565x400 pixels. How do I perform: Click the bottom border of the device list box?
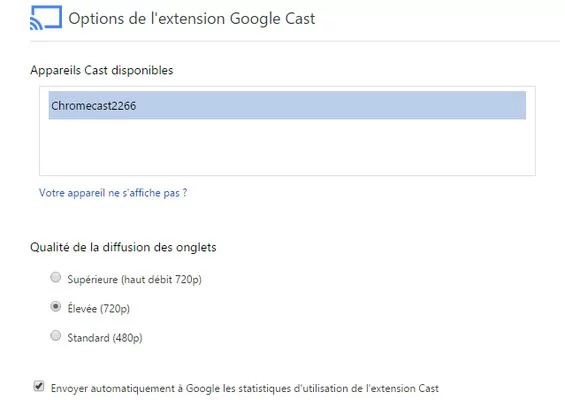click(x=287, y=175)
